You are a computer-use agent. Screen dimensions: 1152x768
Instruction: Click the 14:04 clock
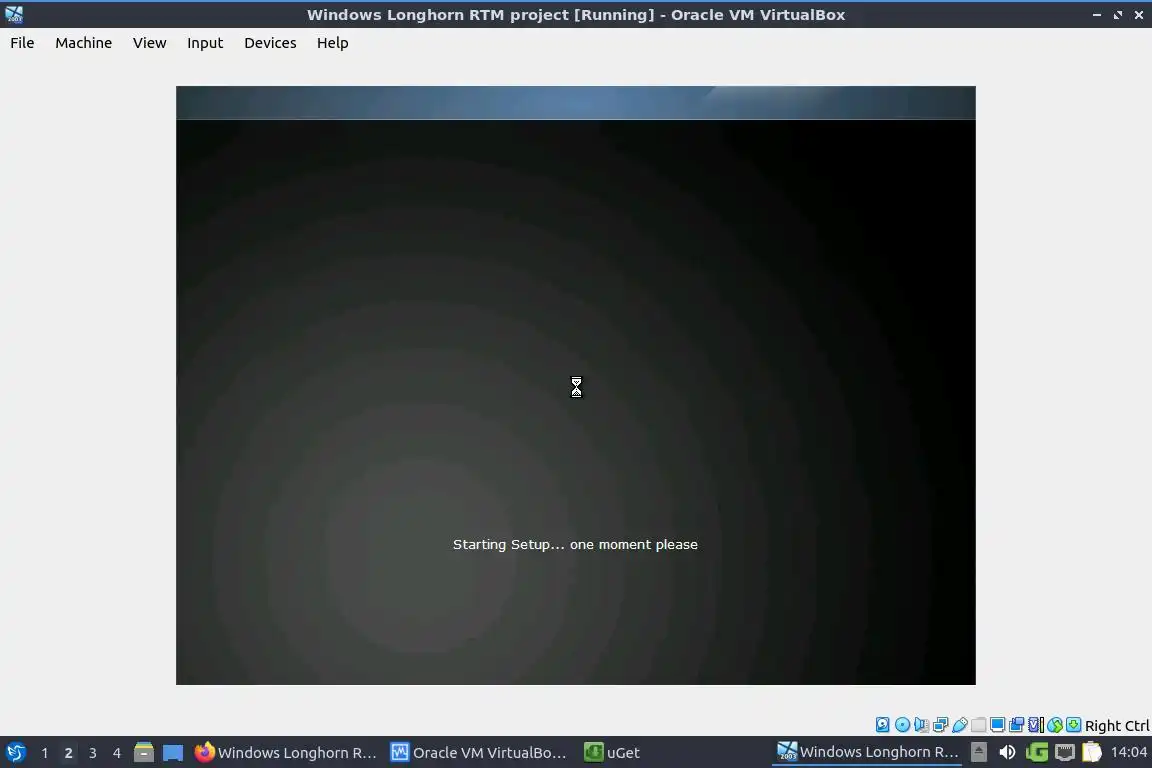(x=1128, y=752)
